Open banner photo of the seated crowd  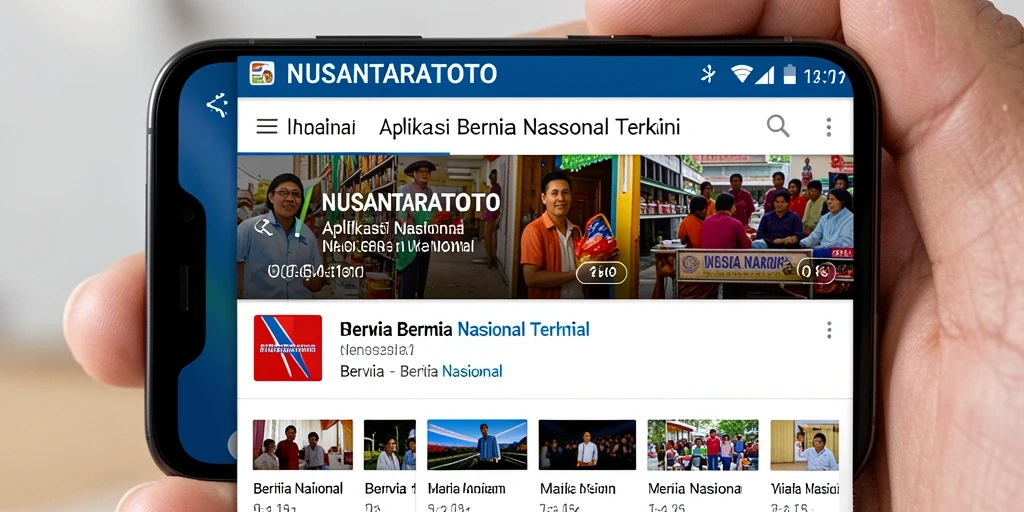point(746,227)
